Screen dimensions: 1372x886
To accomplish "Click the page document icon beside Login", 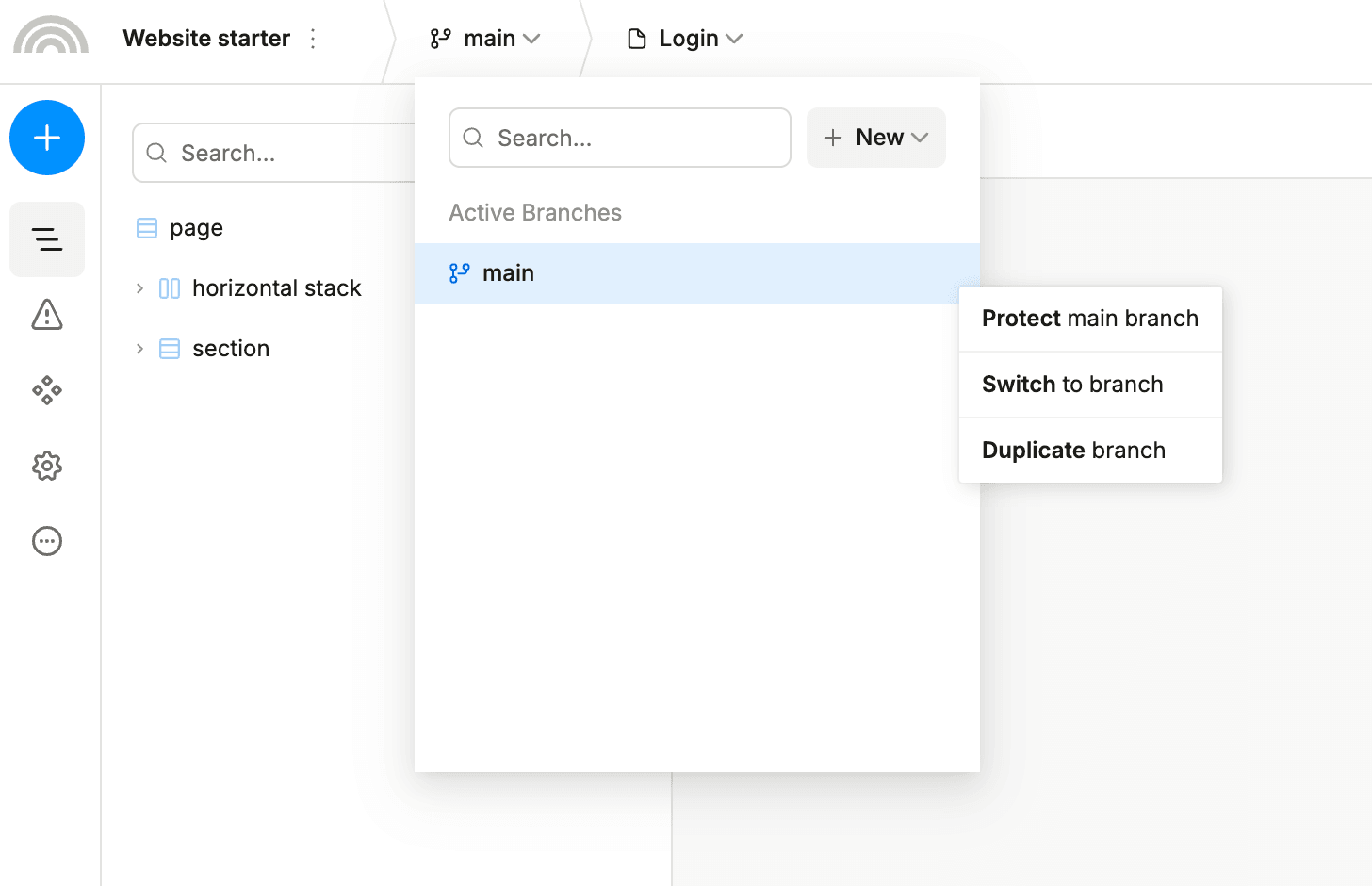I will 637,39.
